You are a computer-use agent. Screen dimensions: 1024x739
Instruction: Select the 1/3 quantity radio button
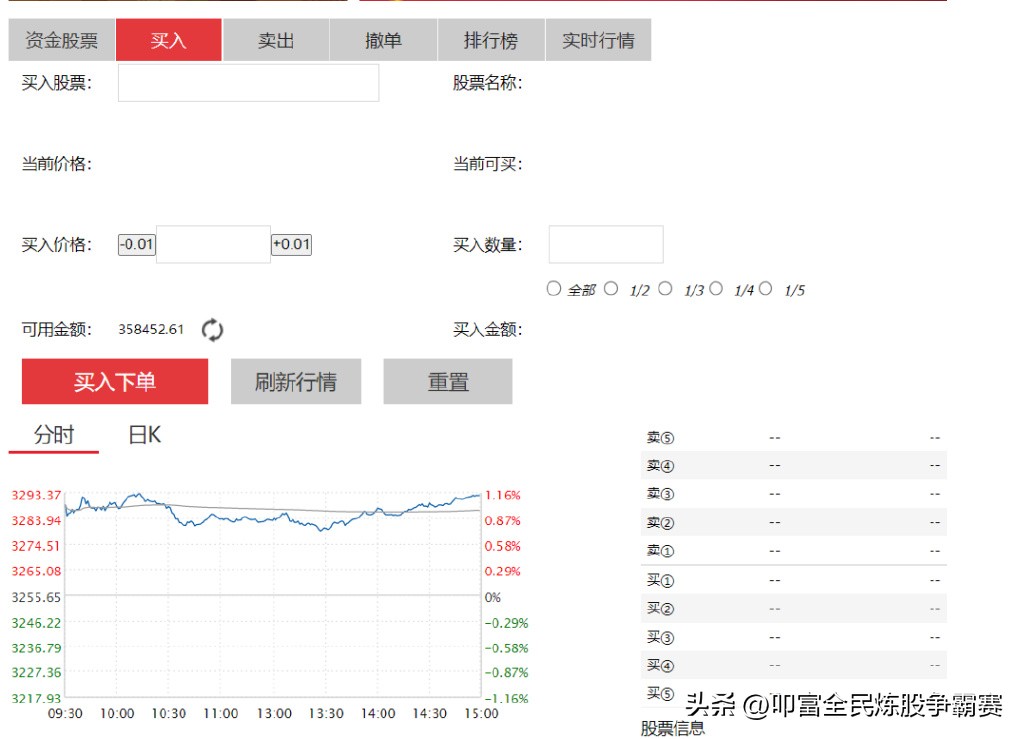666,289
